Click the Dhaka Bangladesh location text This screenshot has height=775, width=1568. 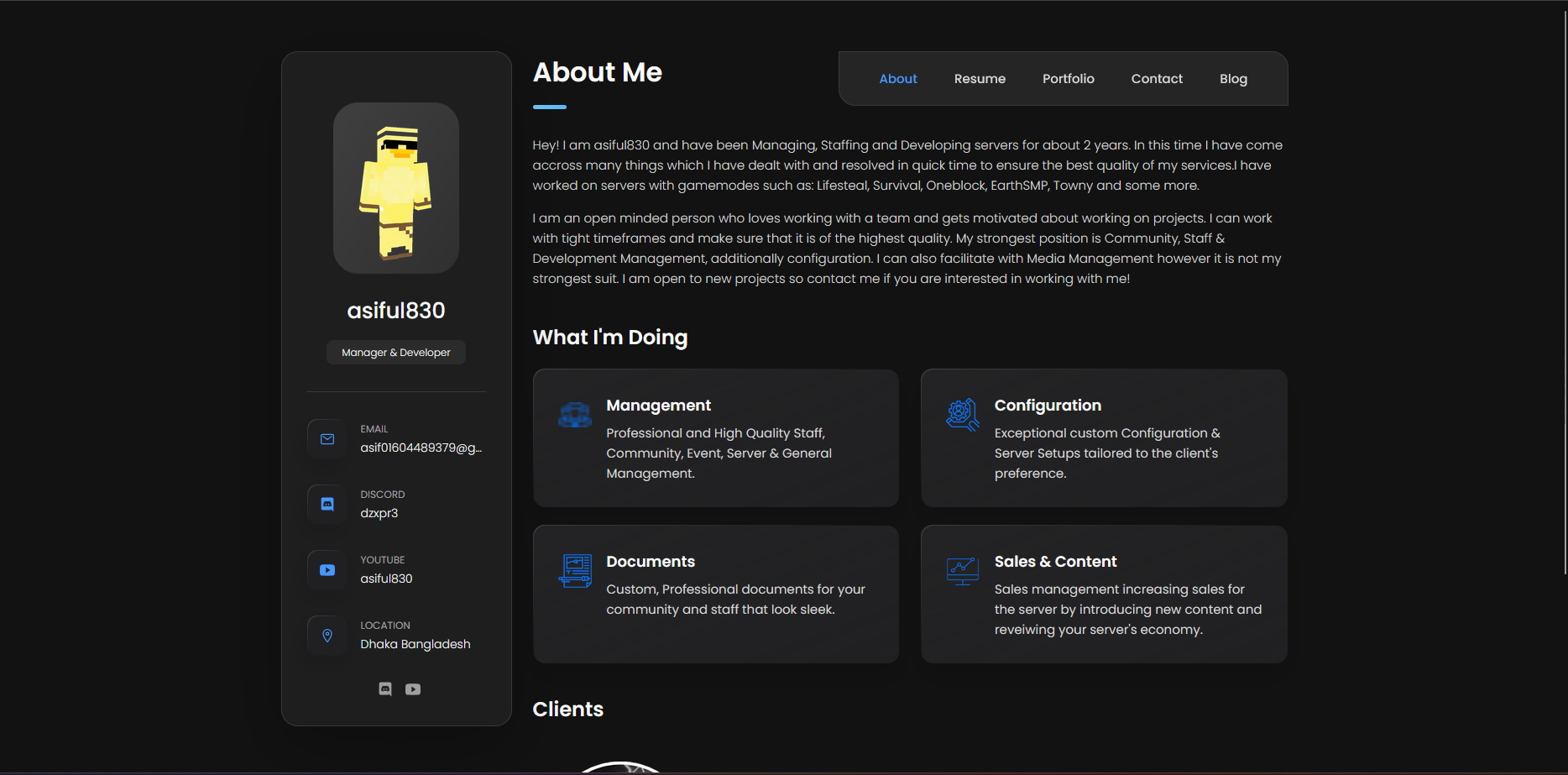[x=416, y=644]
